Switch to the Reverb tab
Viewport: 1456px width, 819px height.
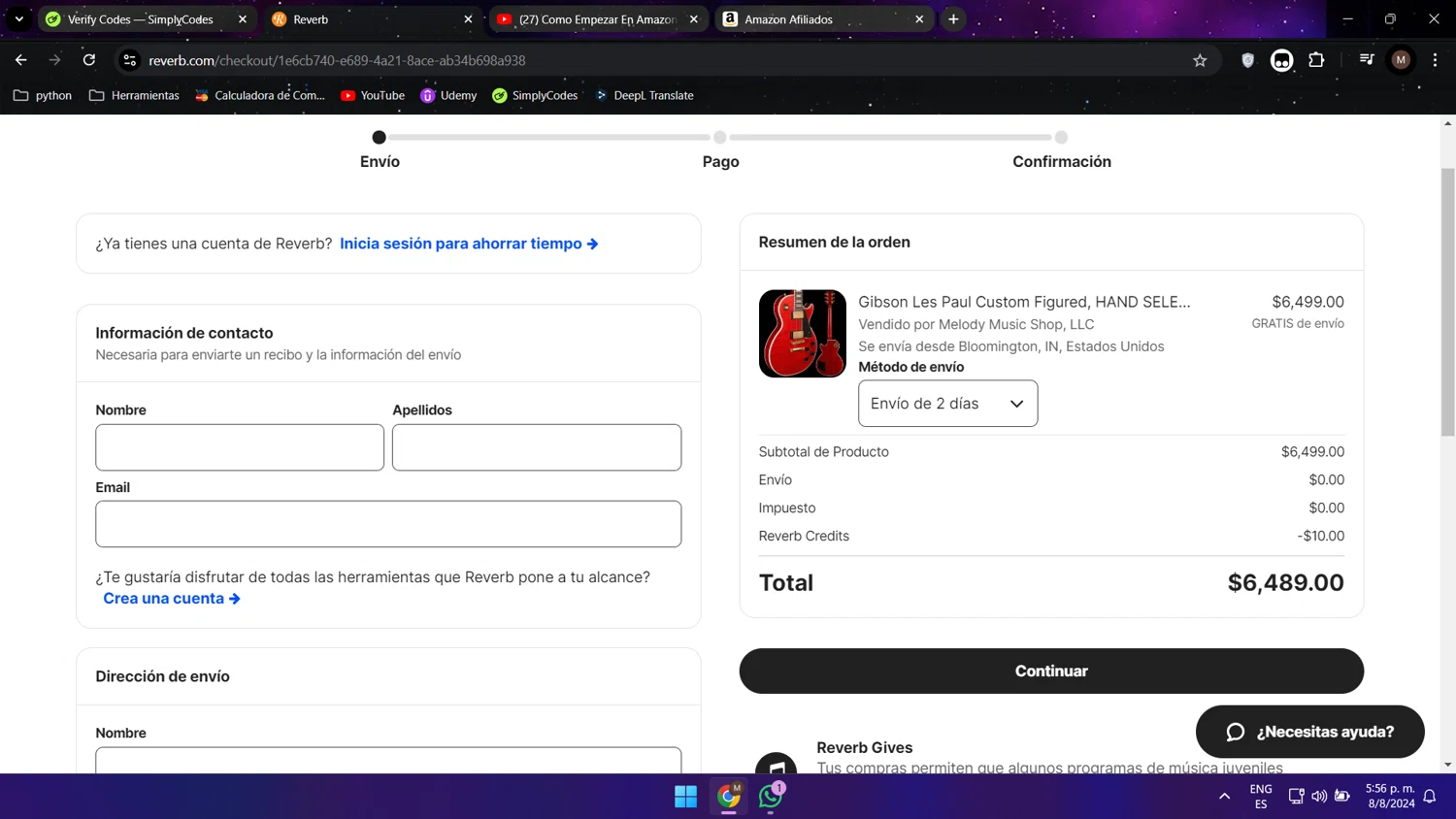372,19
